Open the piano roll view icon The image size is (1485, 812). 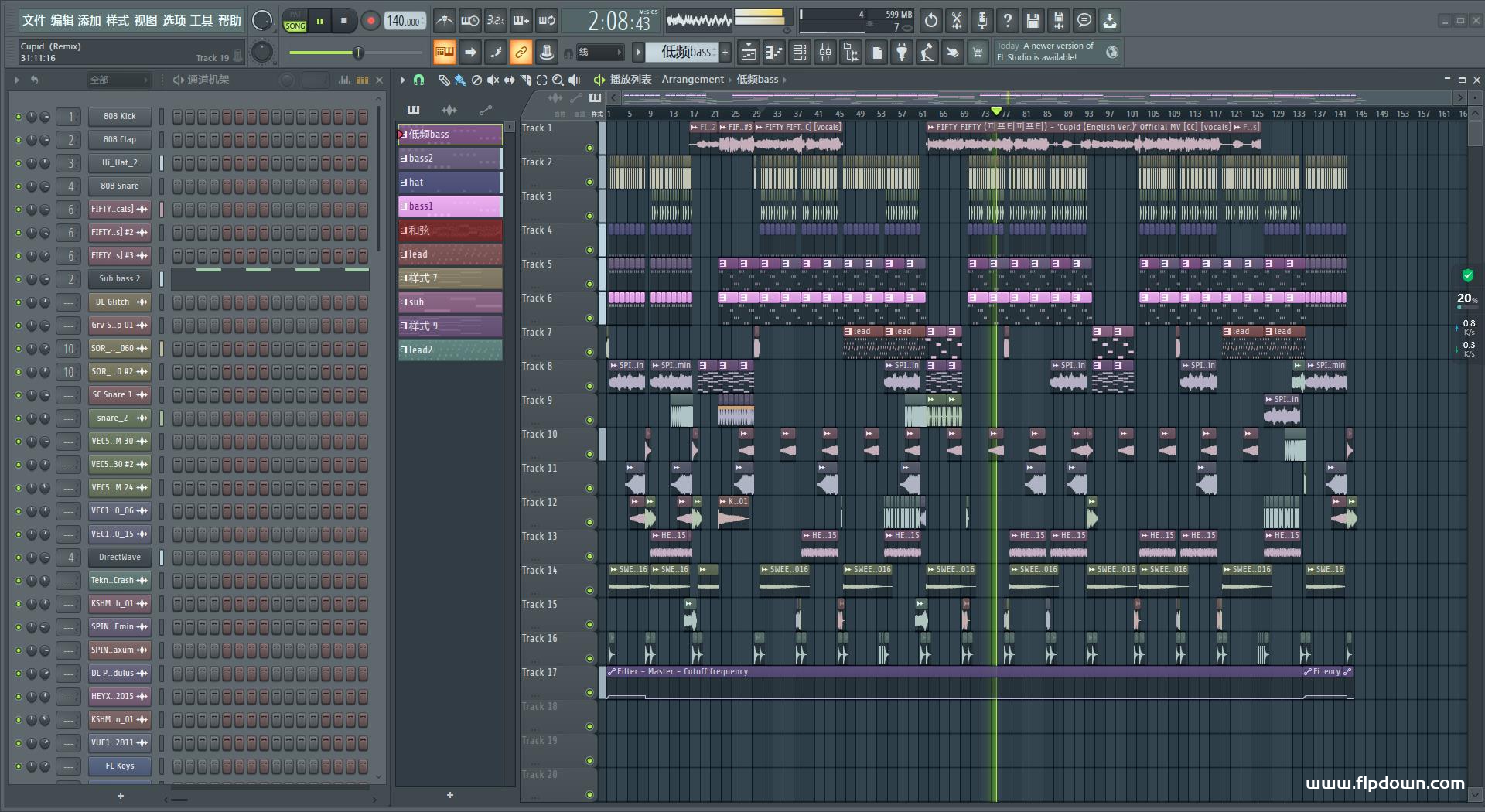[x=774, y=53]
